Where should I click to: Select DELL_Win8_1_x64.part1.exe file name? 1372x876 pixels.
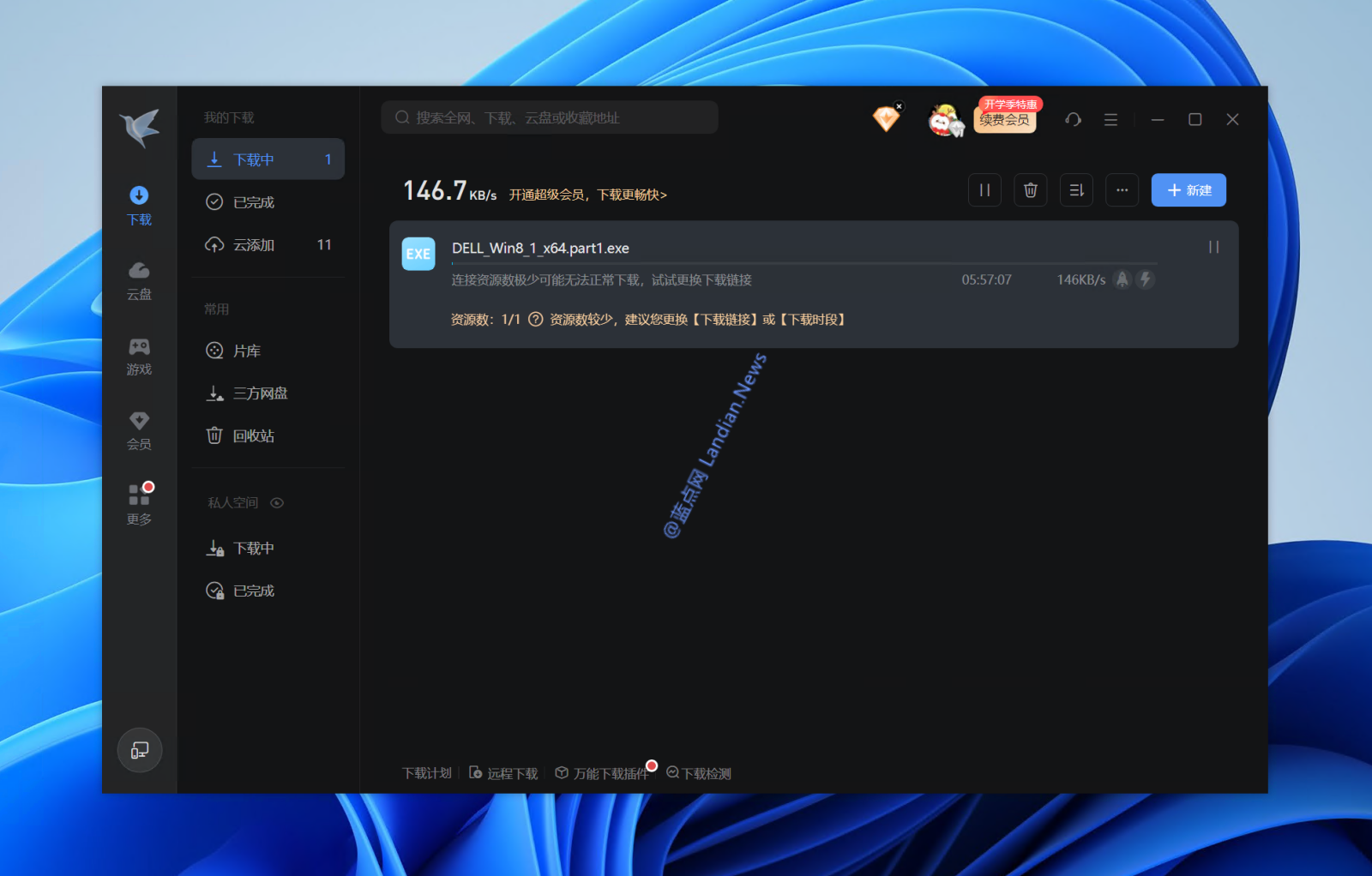(540, 248)
